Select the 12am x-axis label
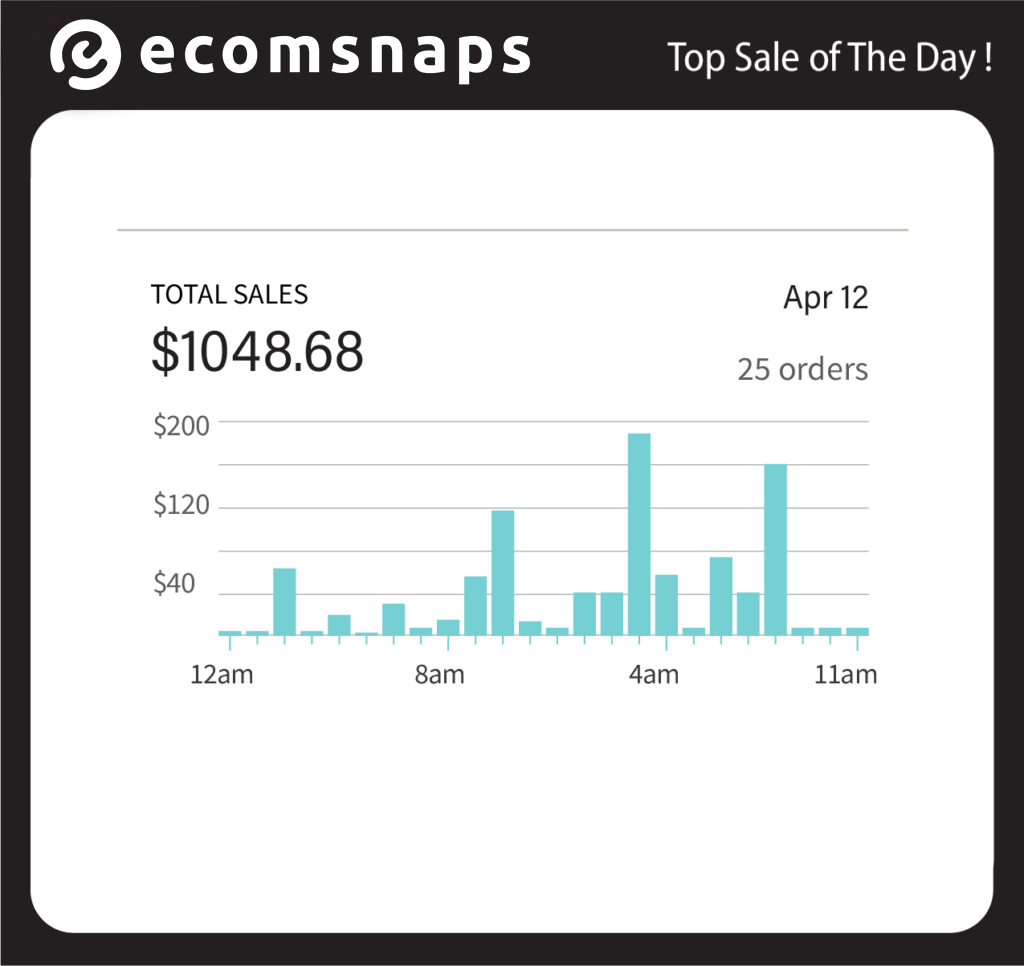This screenshot has width=1024, height=966. [221, 674]
